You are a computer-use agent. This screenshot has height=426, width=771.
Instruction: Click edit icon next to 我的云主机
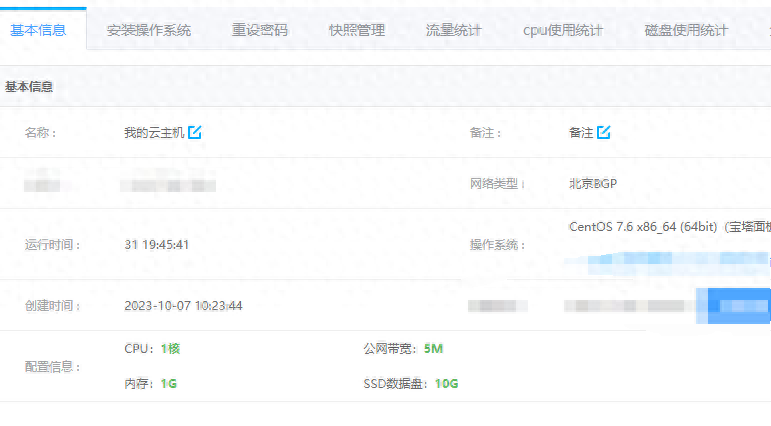195,132
